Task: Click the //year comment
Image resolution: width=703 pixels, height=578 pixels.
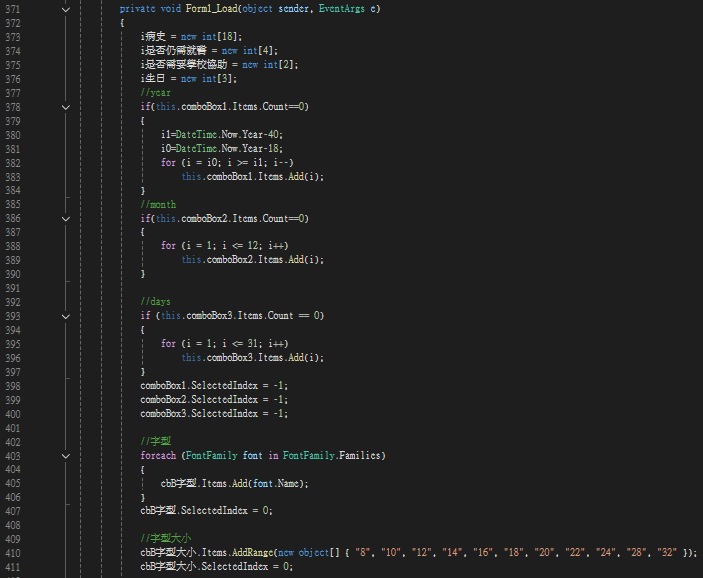Action: [156, 92]
